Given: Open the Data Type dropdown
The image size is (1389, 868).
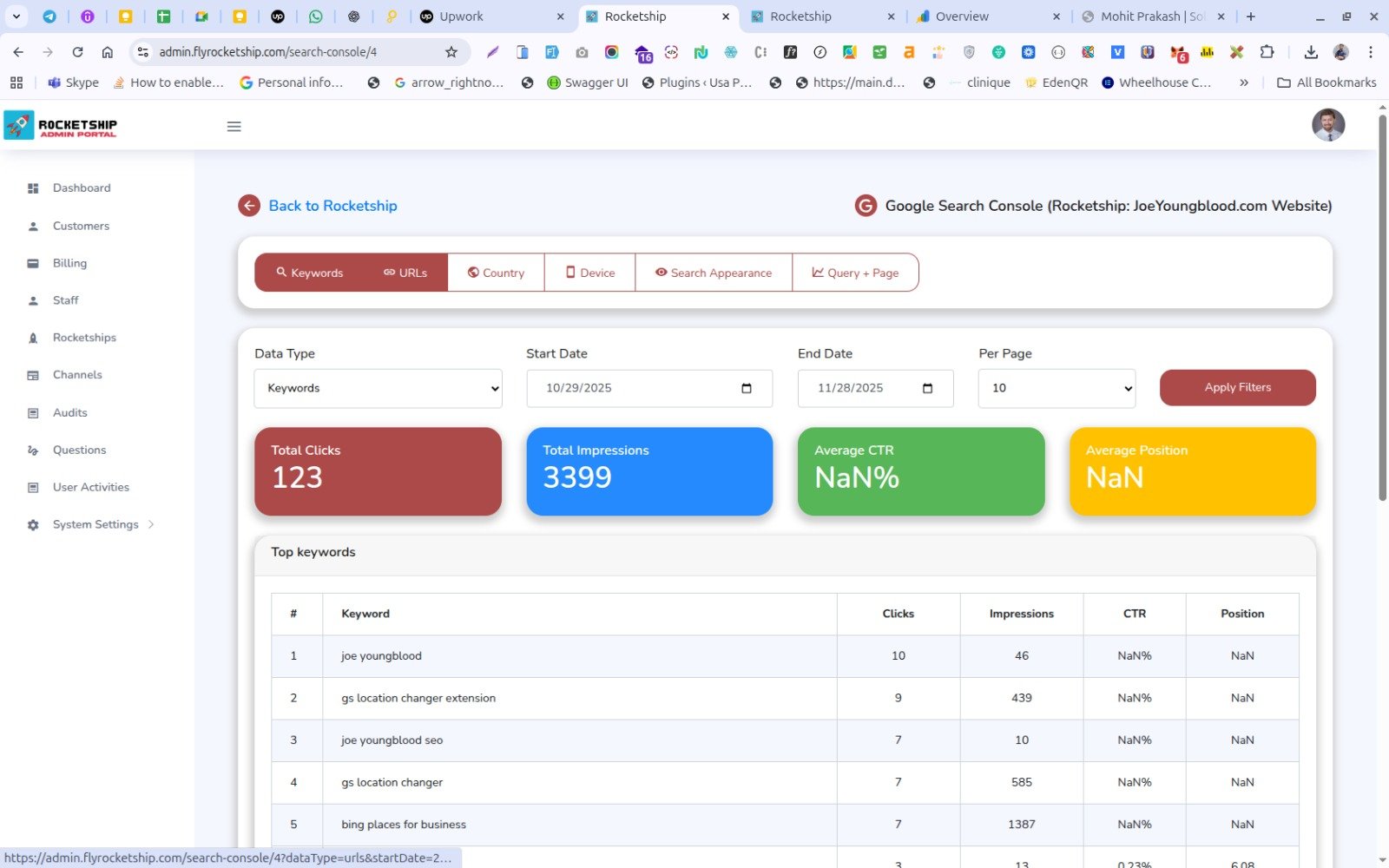Looking at the screenshot, I should click(378, 388).
